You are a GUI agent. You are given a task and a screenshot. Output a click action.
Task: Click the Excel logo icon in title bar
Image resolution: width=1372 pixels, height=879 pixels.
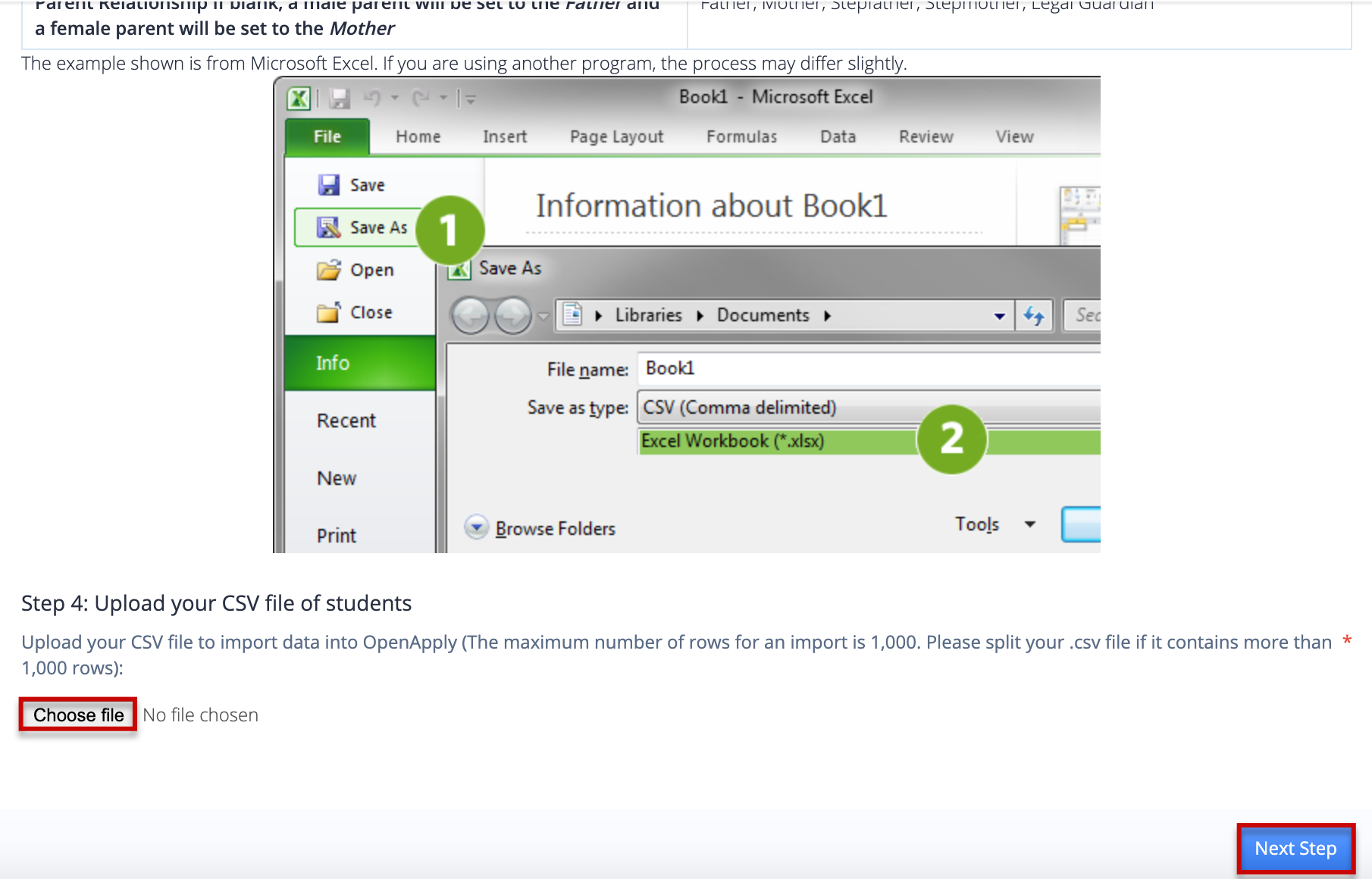(x=299, y=98)
